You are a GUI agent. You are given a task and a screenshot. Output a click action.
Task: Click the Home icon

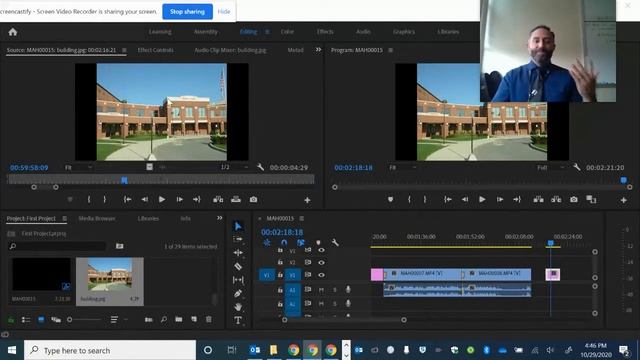13,32
